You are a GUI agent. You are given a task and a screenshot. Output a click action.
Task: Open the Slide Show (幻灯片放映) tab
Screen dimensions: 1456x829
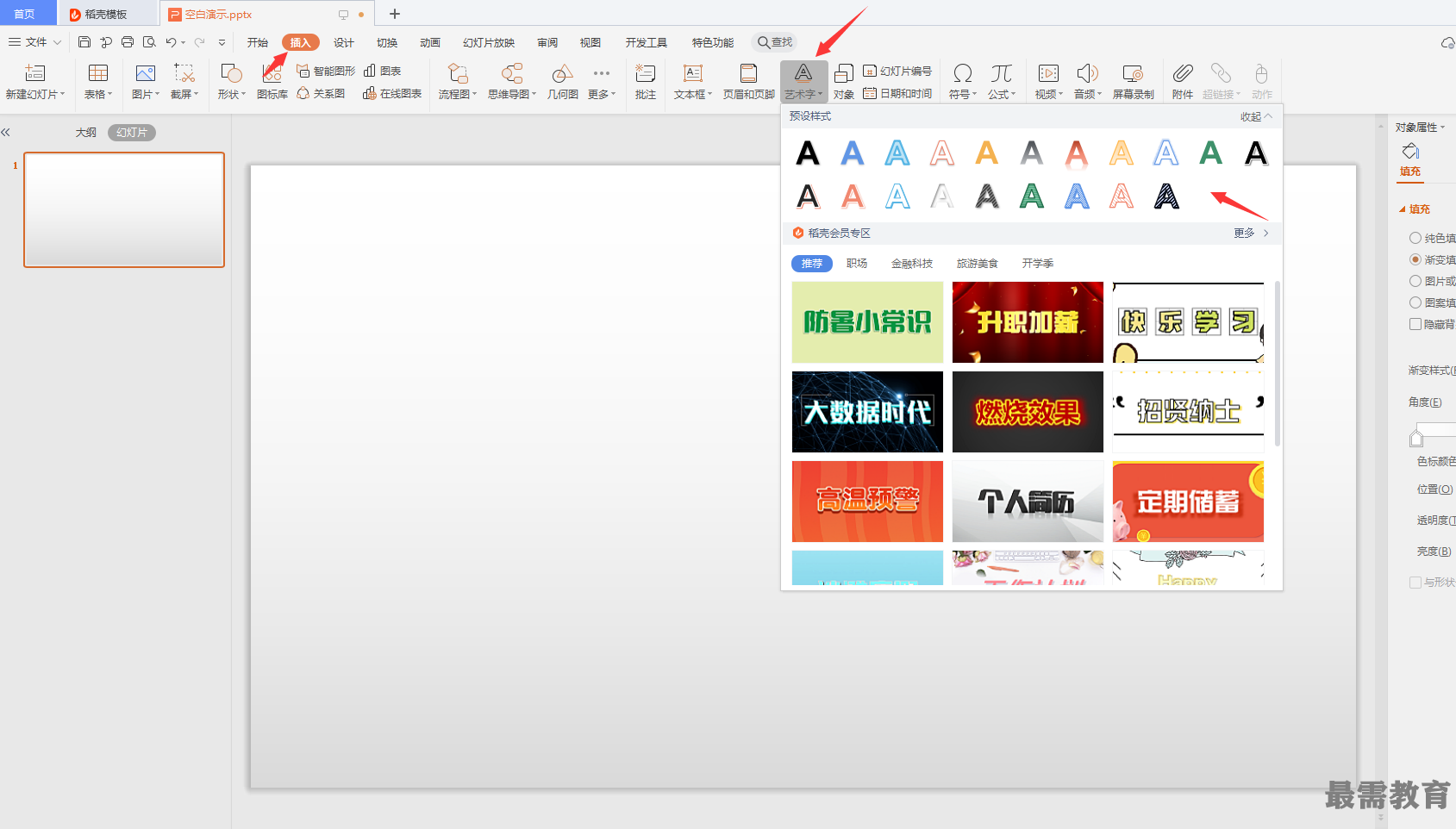(x=489, y=42)
